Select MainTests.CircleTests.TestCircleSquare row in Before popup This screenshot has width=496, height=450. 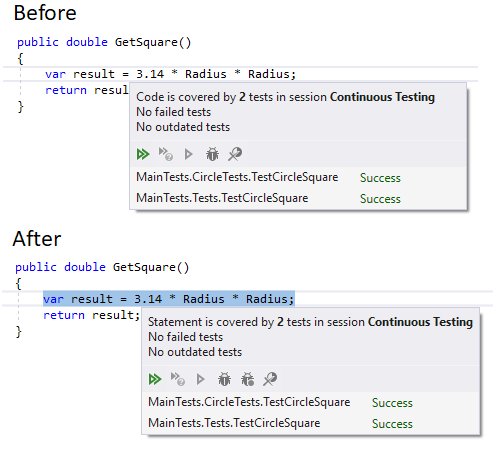click(x=298, y=177)
